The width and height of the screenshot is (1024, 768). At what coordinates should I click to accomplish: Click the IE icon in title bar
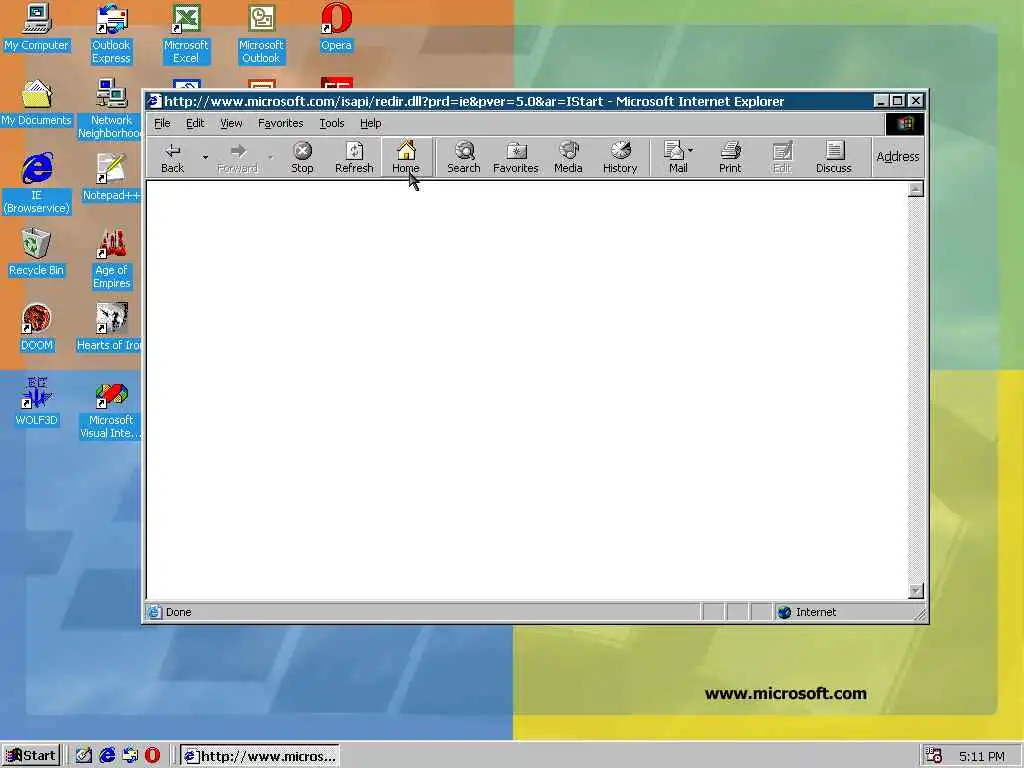point(153,101)
